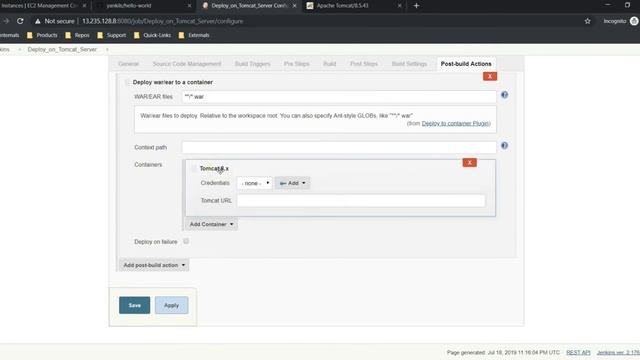Close the Apache Tomcat browser tab
This screenshot has height=360, width=640.
[399, 6]
